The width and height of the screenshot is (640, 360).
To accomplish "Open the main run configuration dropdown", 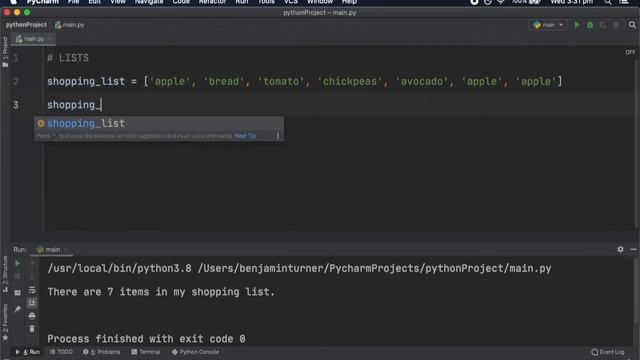I will tap(549, 25).
